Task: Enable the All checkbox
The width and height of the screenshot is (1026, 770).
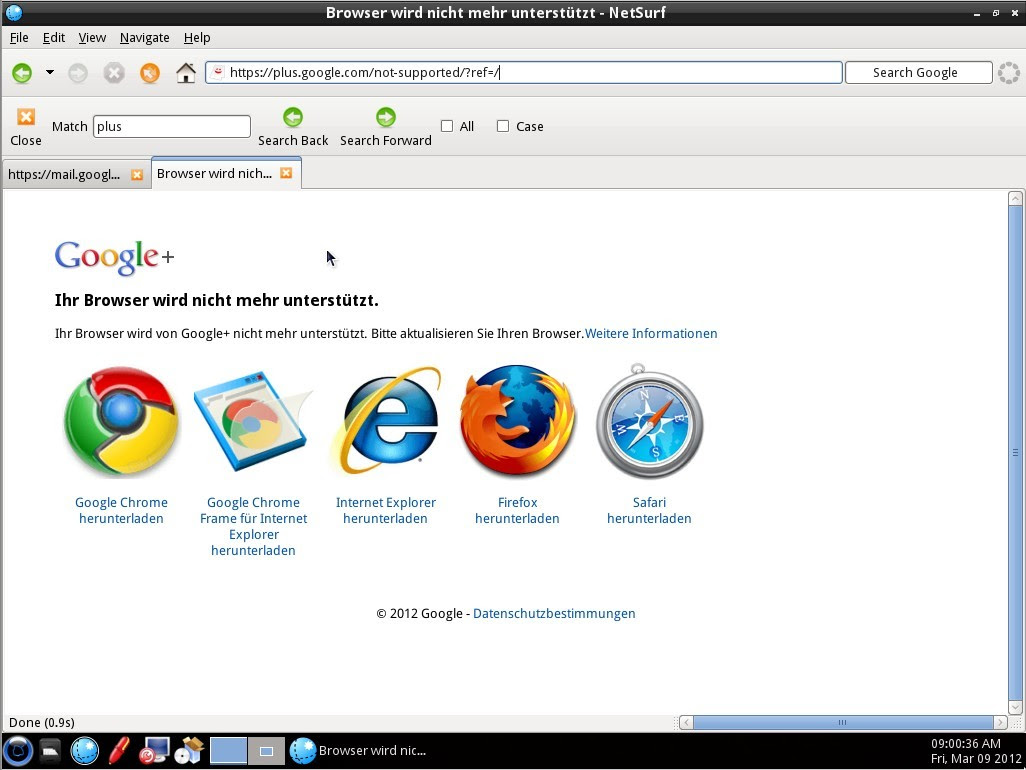Action: coord(447,126)
